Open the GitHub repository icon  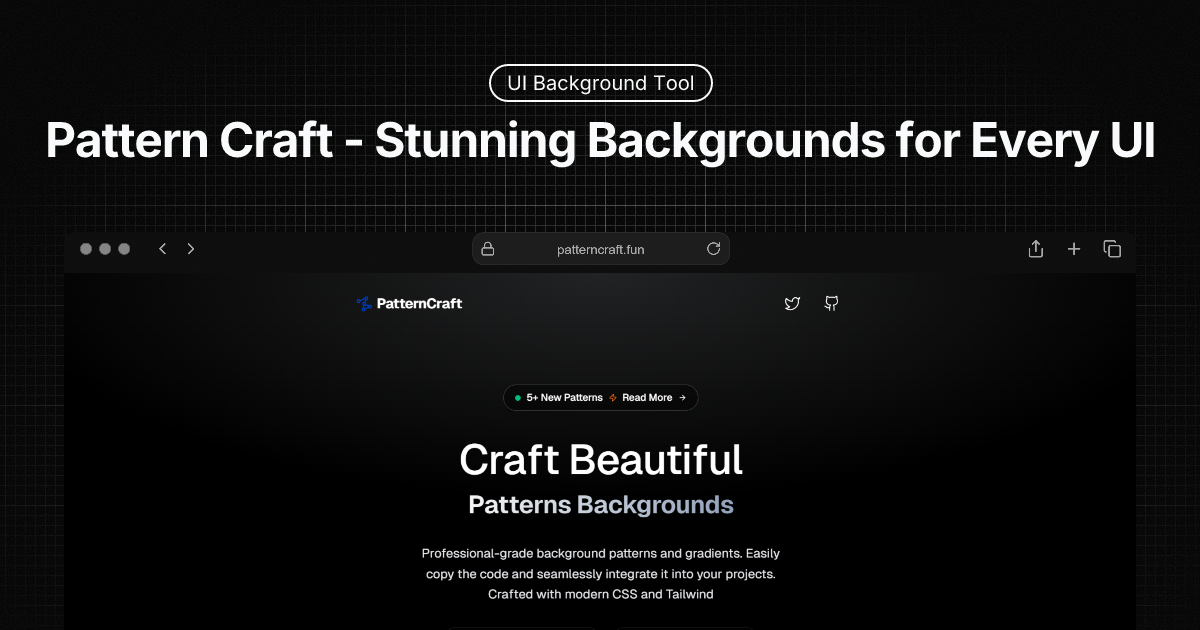pos(831,303)
